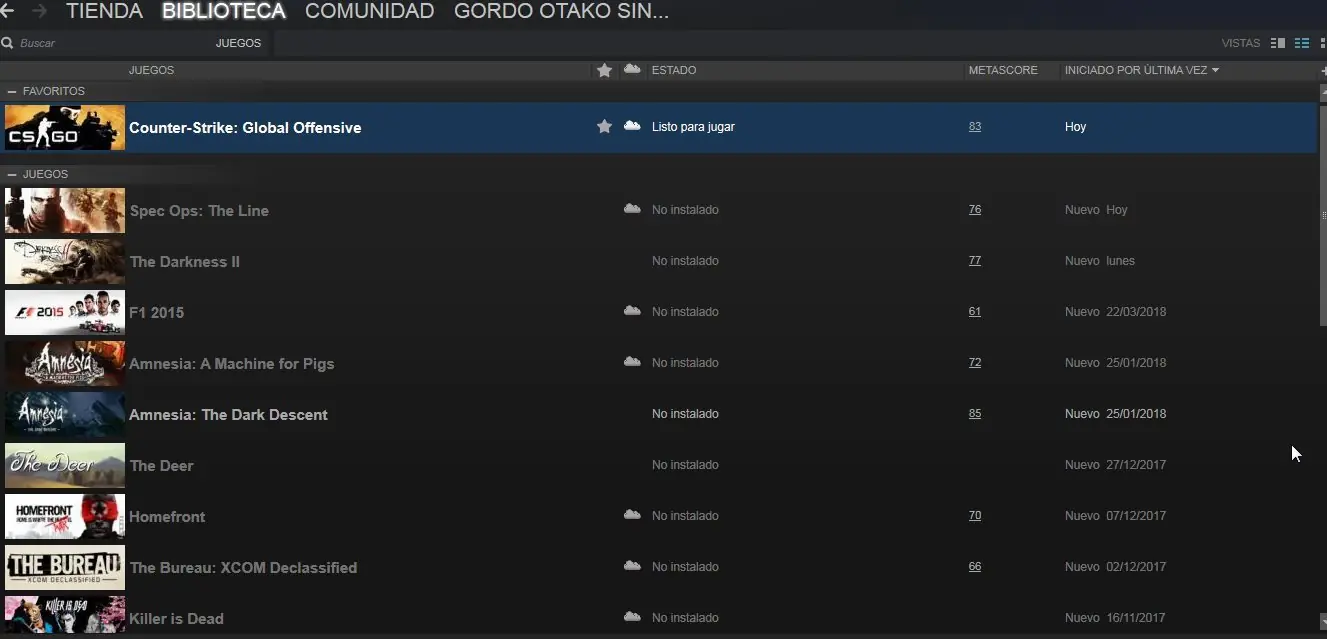Open Metascore 85 link for Dark Descent

point(975,414)
